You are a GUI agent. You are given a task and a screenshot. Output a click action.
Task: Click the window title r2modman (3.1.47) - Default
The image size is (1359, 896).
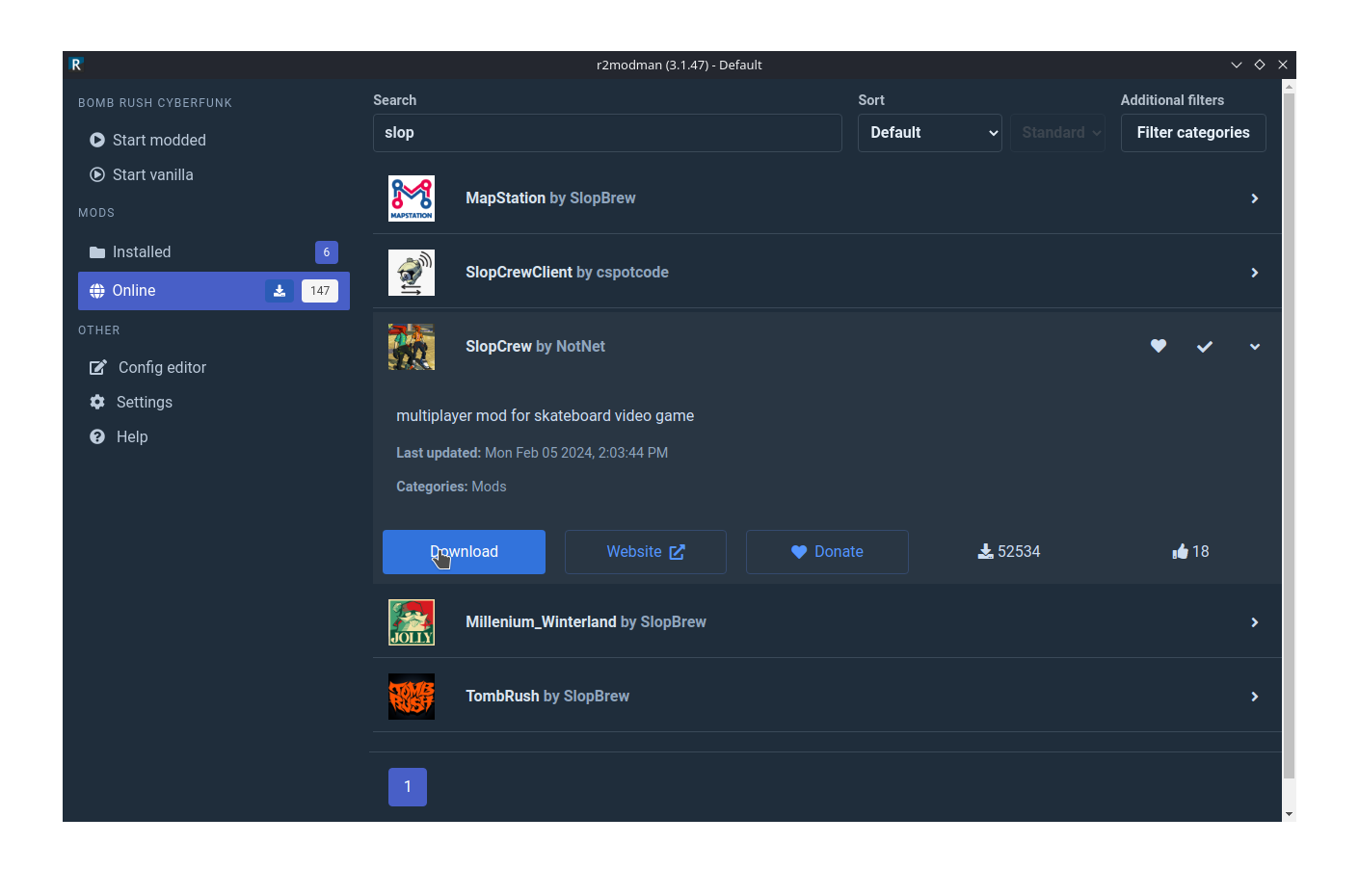(x=679, y=65)
